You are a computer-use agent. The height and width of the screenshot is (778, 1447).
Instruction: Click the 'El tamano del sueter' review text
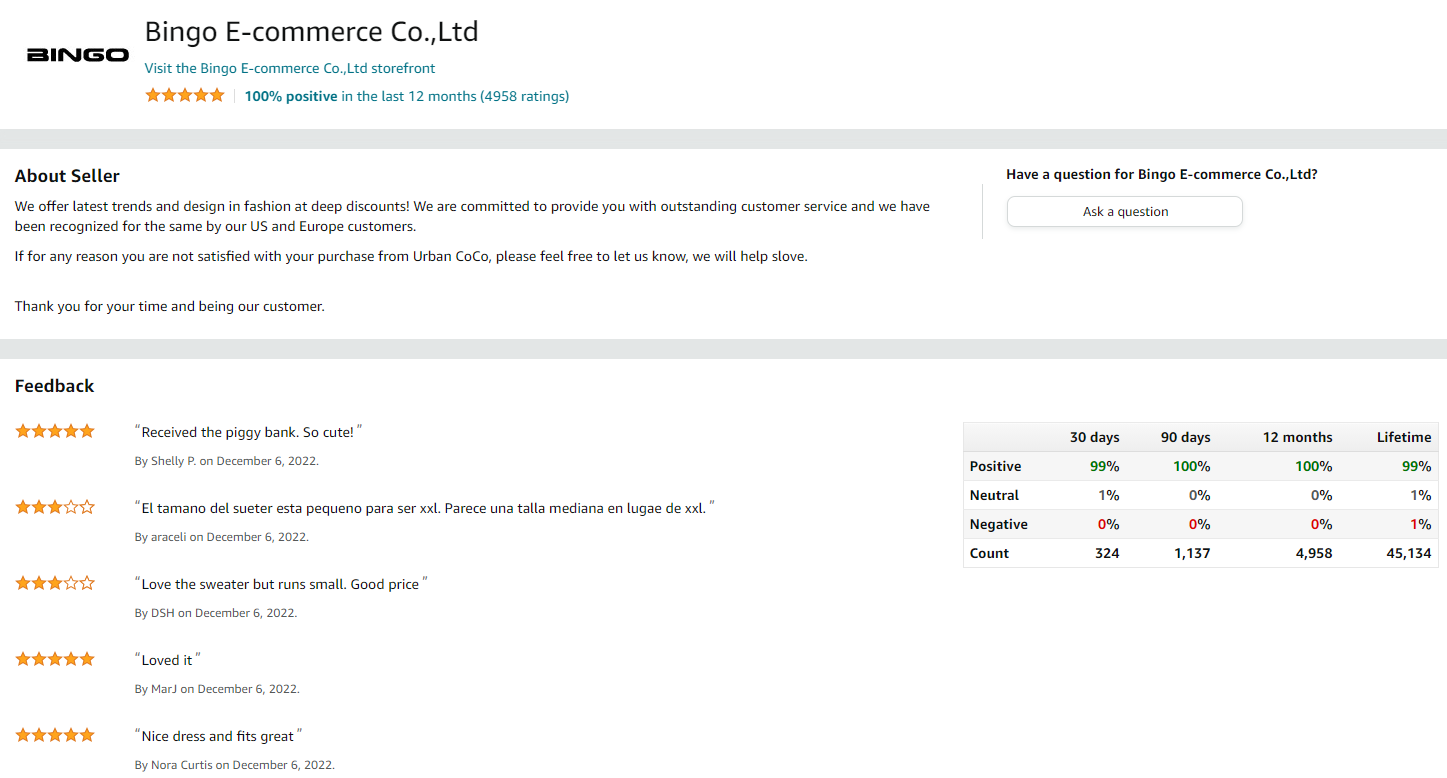pyautogui.click(x=425, y=508)
